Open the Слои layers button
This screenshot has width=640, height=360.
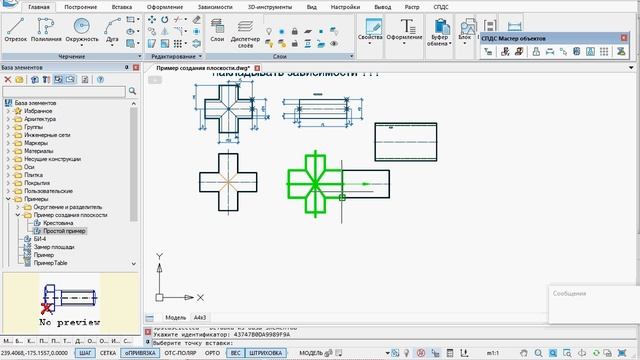(217, 30)
